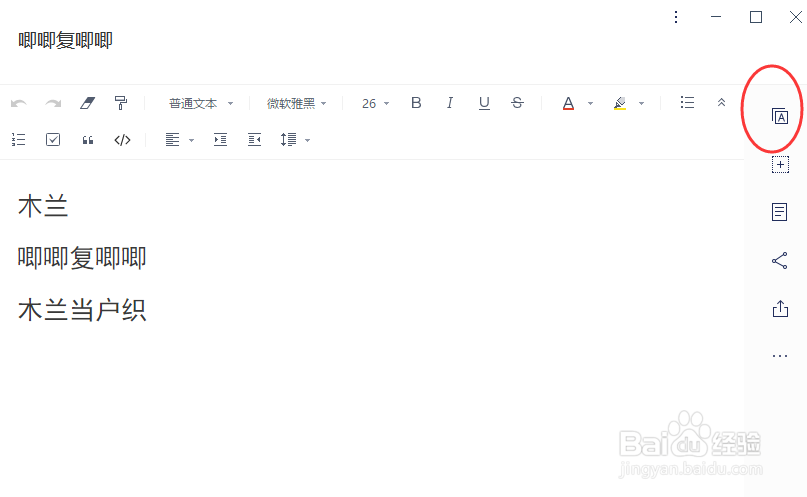Insert a code block
807x497 pixels.
coord(122,140)
